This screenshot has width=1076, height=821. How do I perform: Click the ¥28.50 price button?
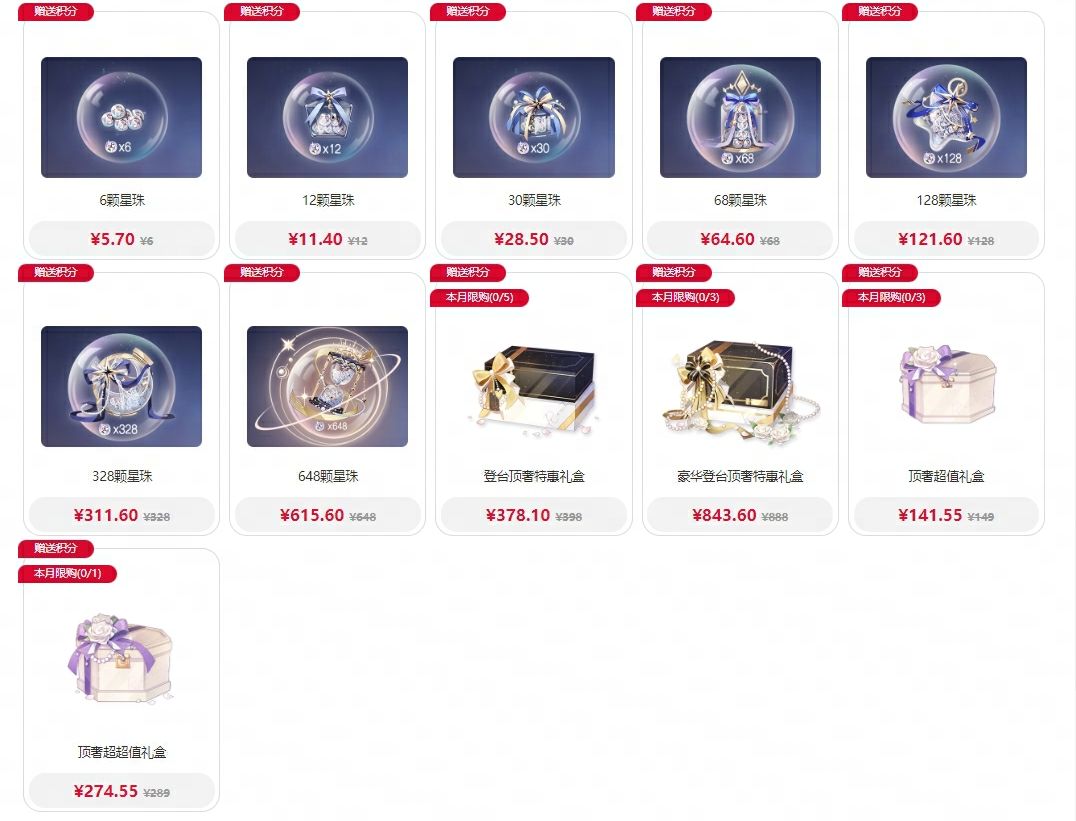coord(534,239)
